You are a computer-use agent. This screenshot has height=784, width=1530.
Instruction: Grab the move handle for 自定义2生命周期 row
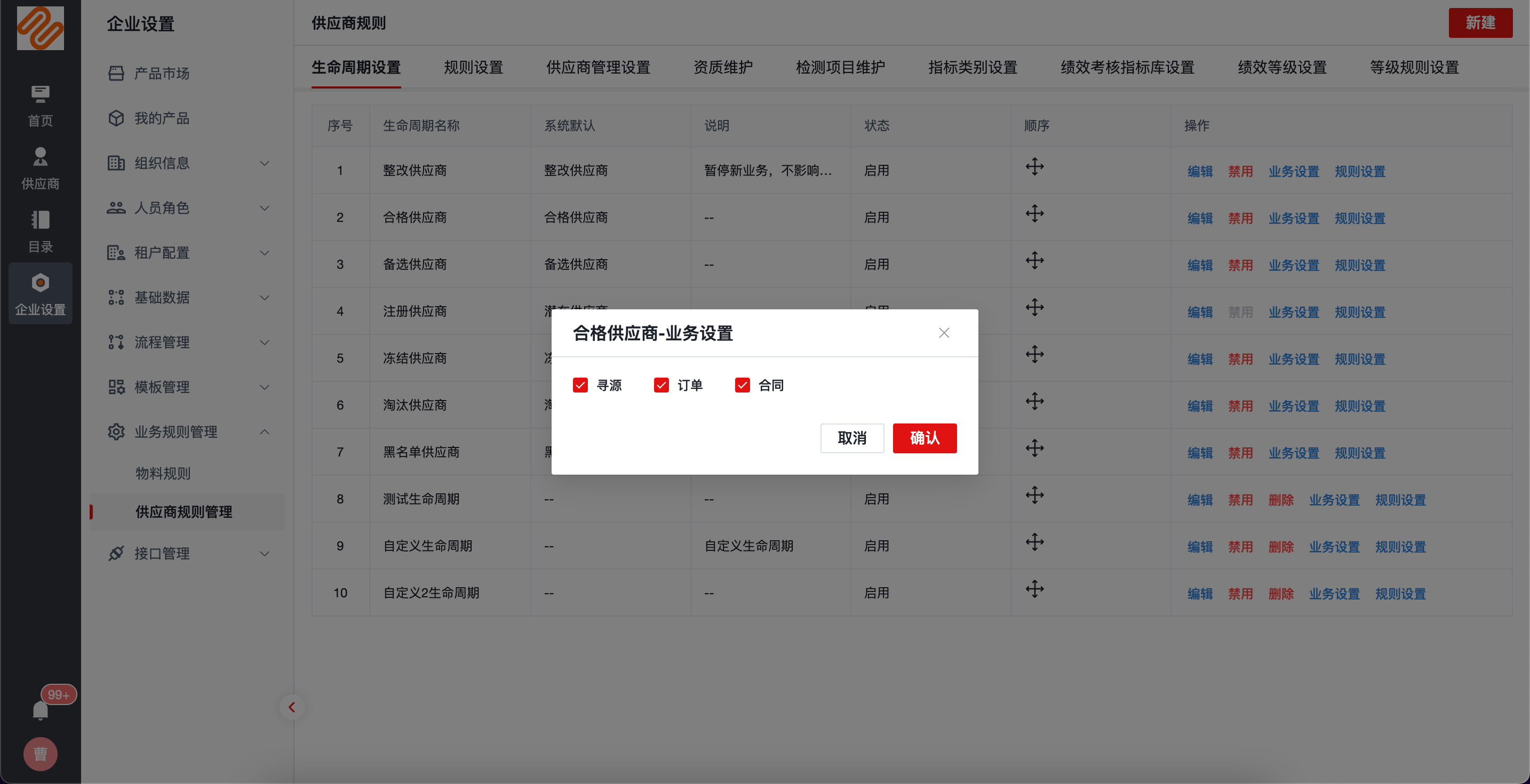point(1034,589)
